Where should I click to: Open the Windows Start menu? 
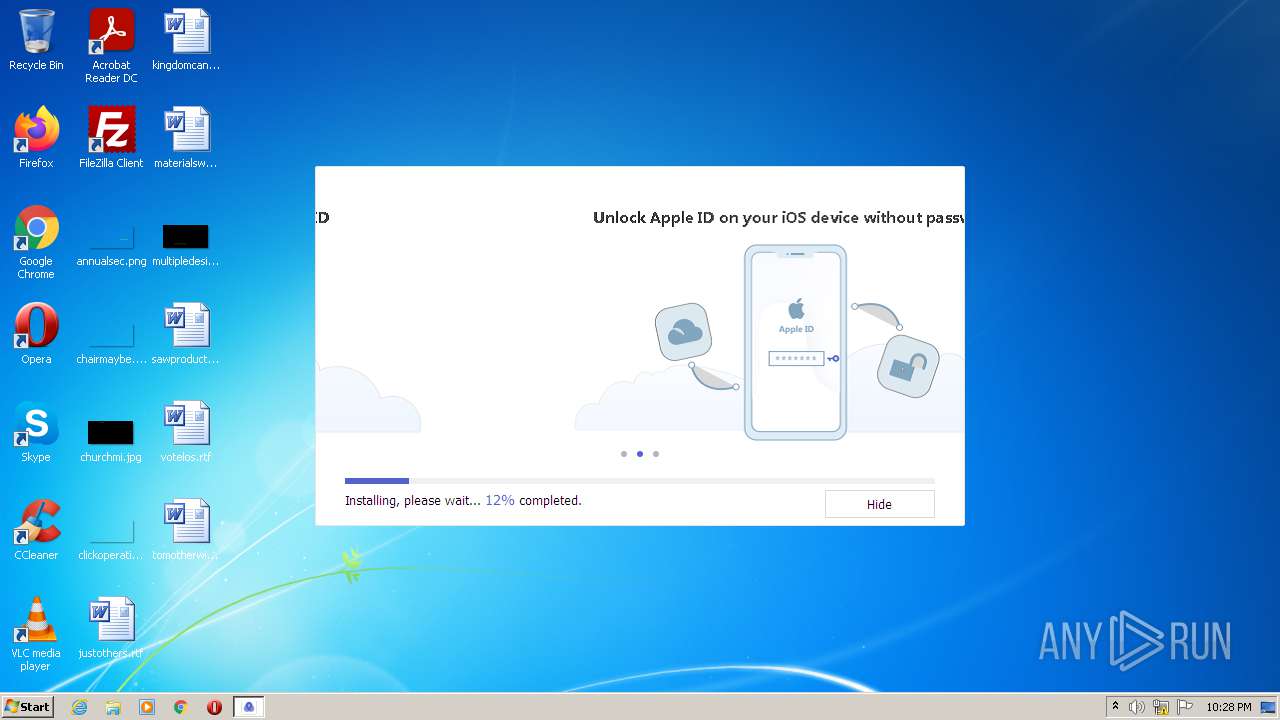27,706
